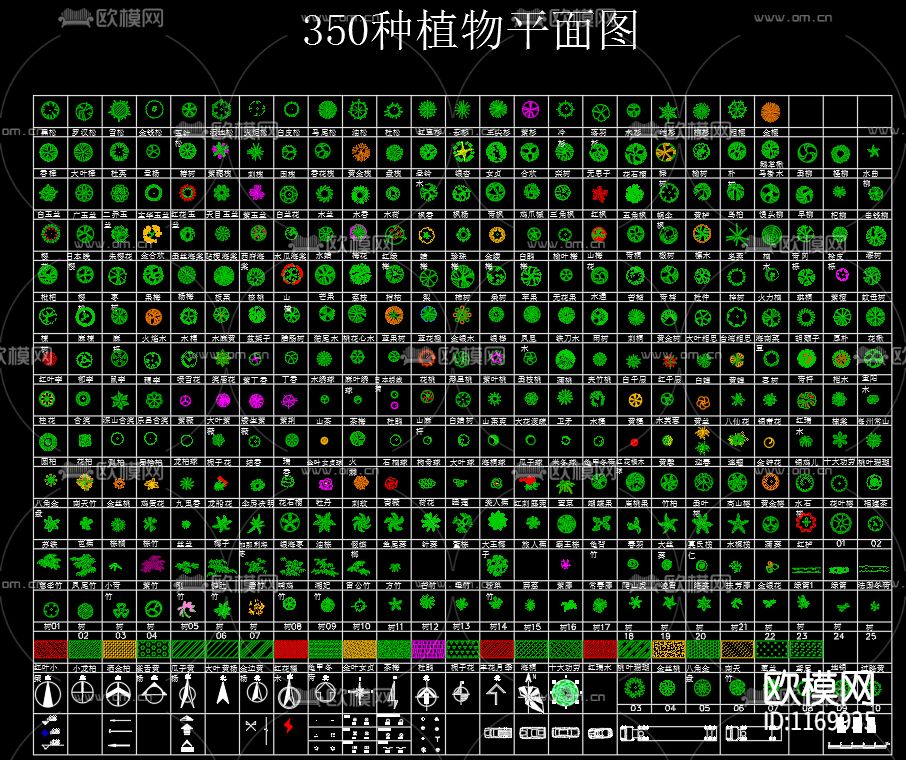Select shrub symbol numbered 05

pos(702,688)
